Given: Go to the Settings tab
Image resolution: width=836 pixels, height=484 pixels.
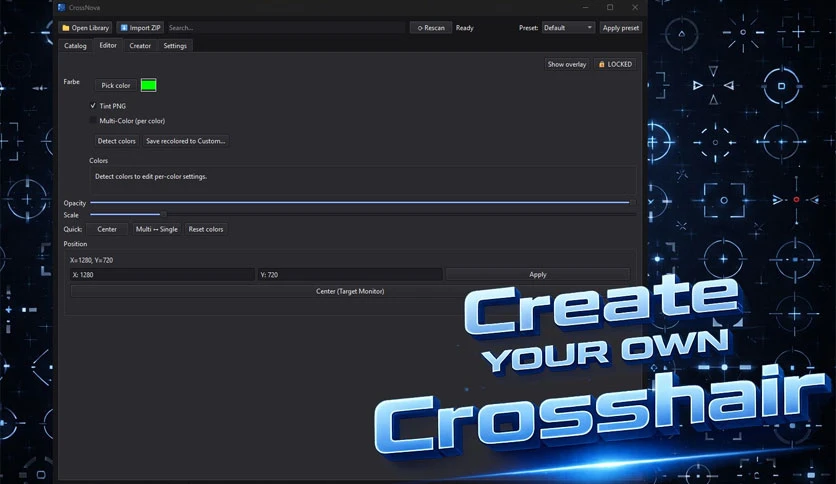Looking at the screenshot, I should (x=175, y=46).
